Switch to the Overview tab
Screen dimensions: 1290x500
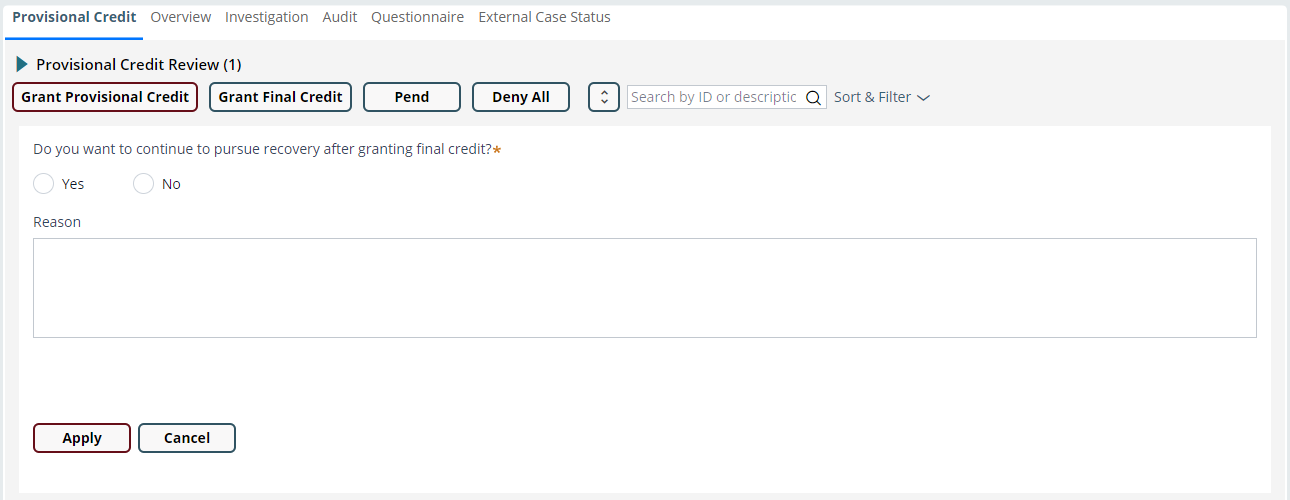click(x=180, y=17)
